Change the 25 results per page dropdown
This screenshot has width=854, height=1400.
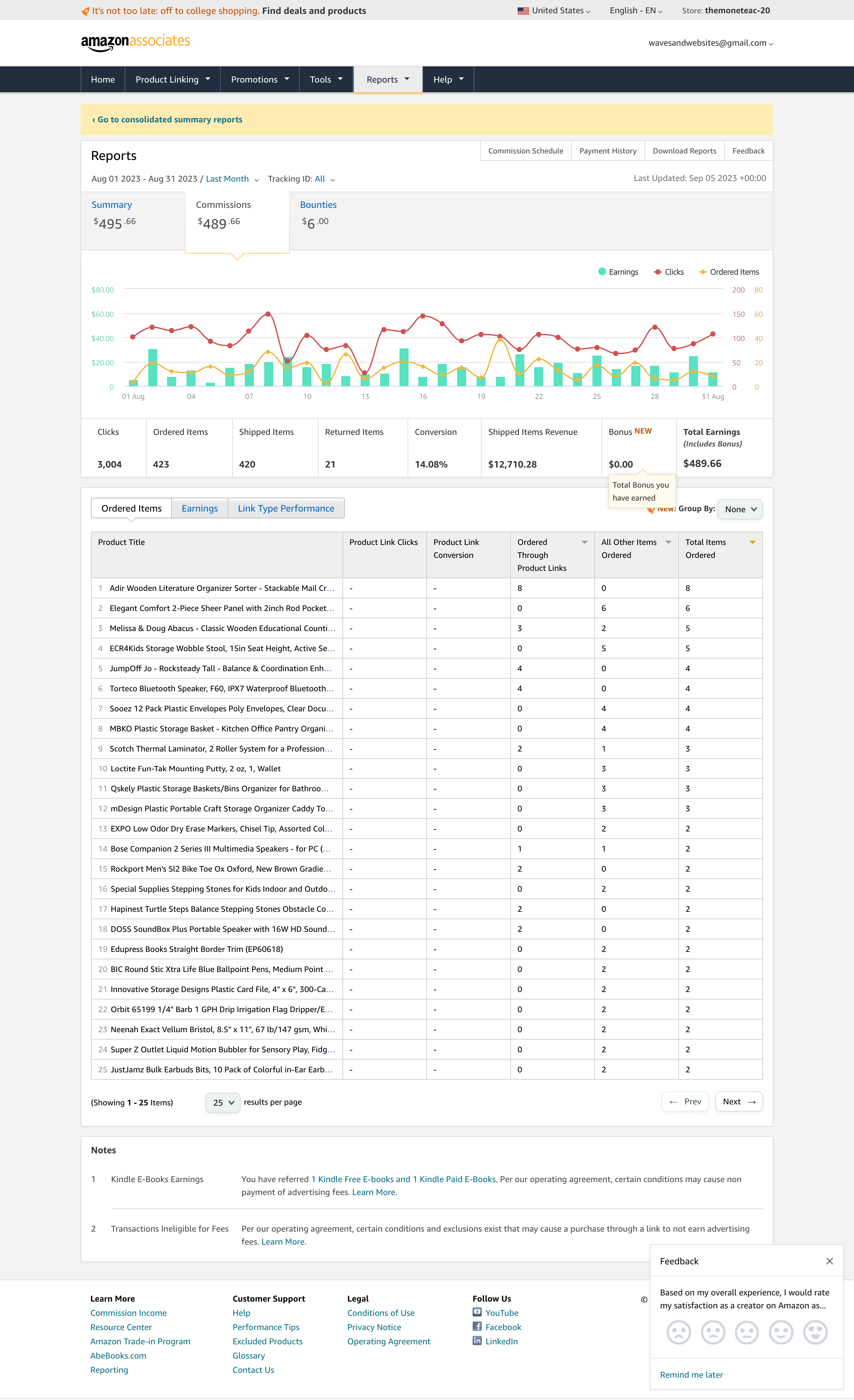(223, 1103)
